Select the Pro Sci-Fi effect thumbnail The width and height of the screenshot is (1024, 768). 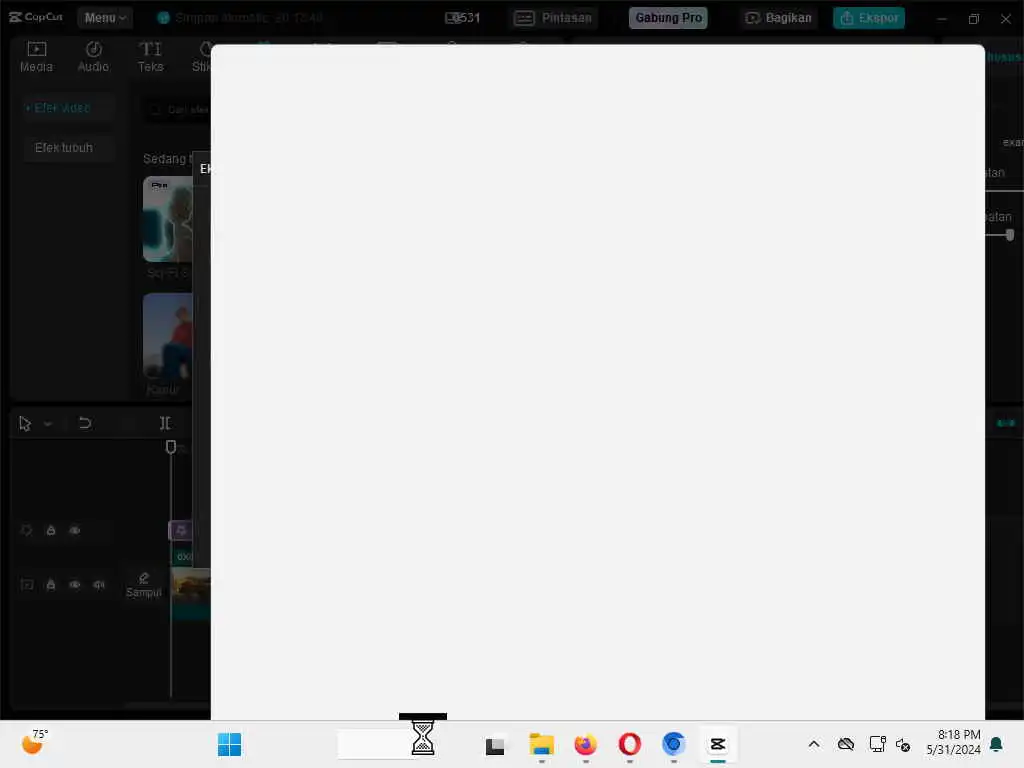coord(168,219)
